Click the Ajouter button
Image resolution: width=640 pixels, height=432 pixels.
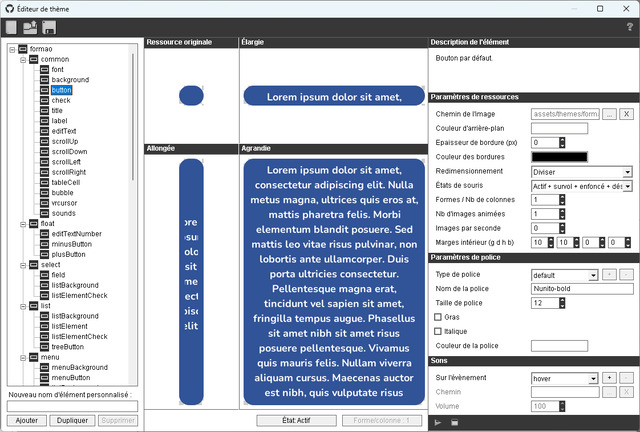[x=27, y=420]
